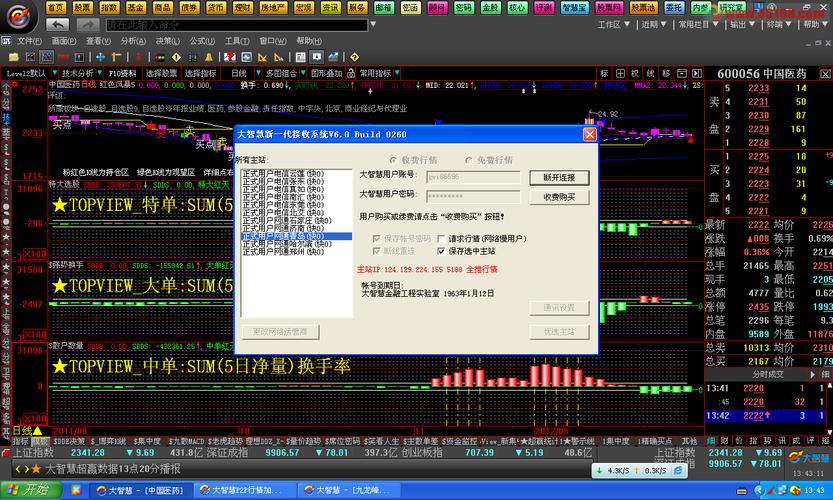Image resolution: width=833 pixels, height=500 pixels.
Task: Click the forward arrow navigation button
Action: click(x=87, y=24)
